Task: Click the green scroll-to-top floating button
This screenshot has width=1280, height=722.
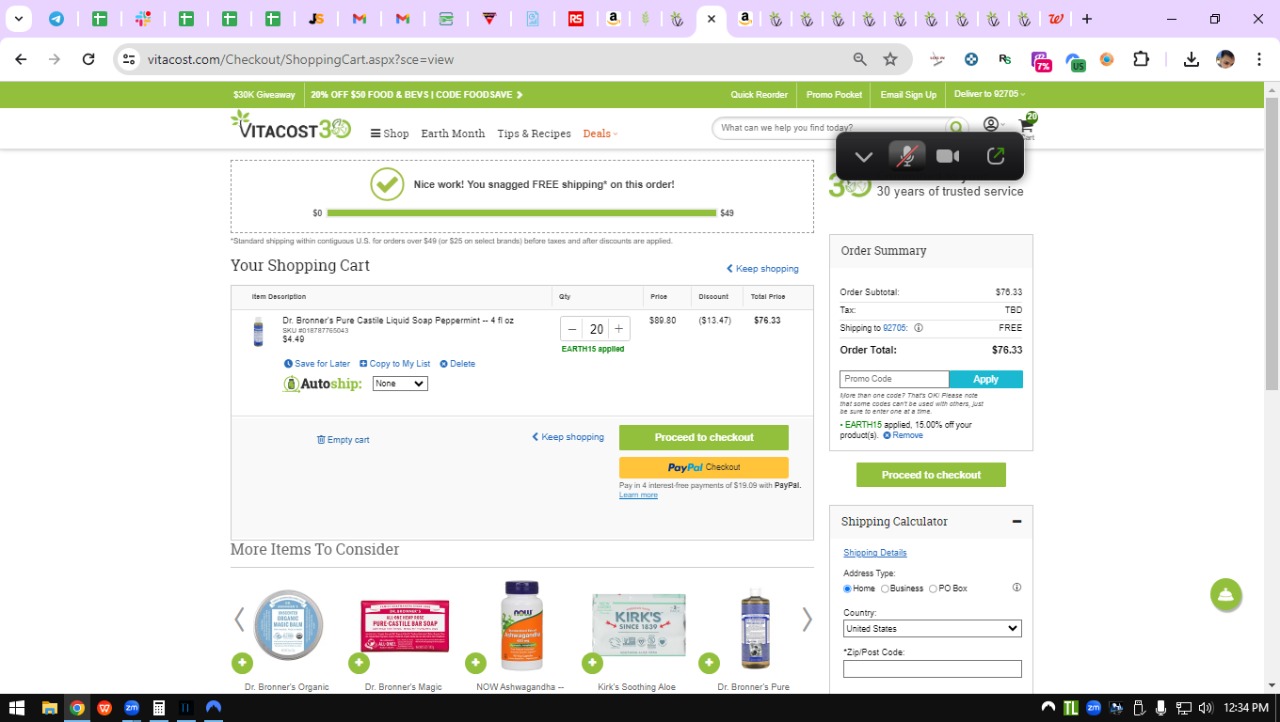Action: click(1225, 595)
